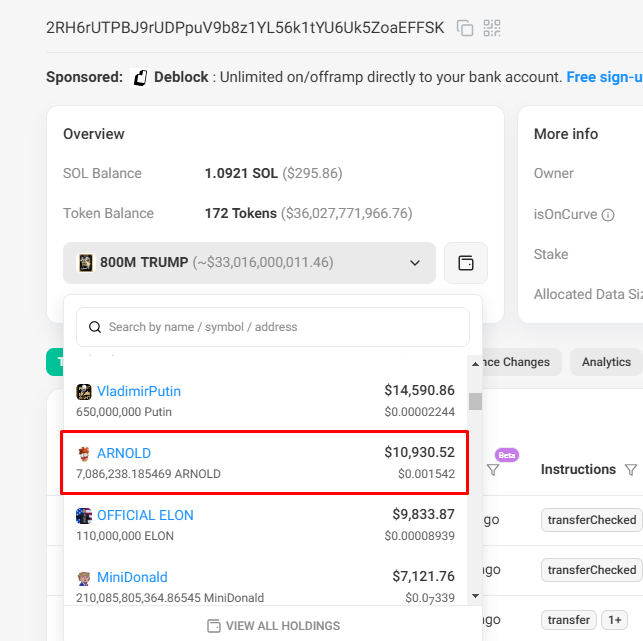
Task: Click the MiniDonald token avatar icon
Action: tap(84, 578)
